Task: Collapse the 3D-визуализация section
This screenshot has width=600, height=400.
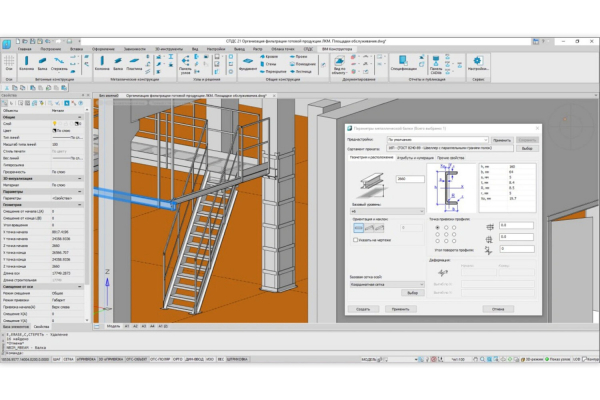Action: (x=80, y=178)
